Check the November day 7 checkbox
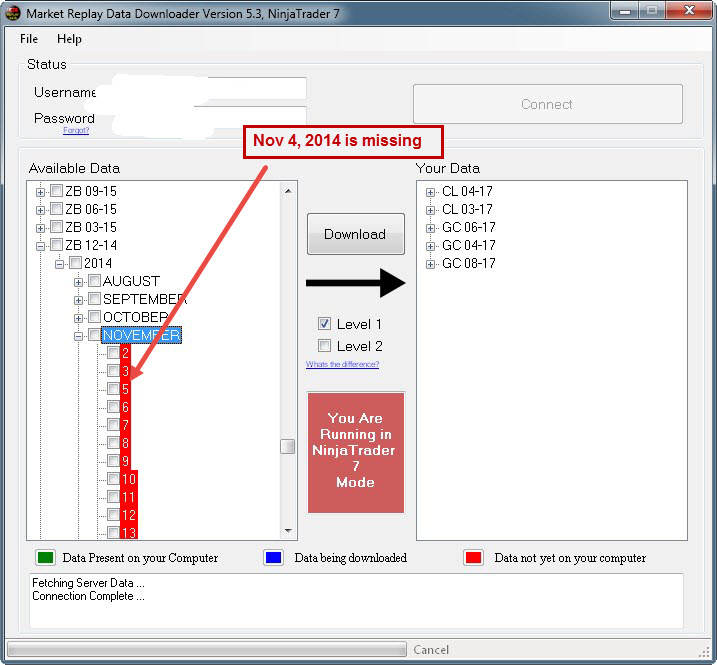This screenshot has height=665, width=717. pyautogui.click(x=113, y=424)
